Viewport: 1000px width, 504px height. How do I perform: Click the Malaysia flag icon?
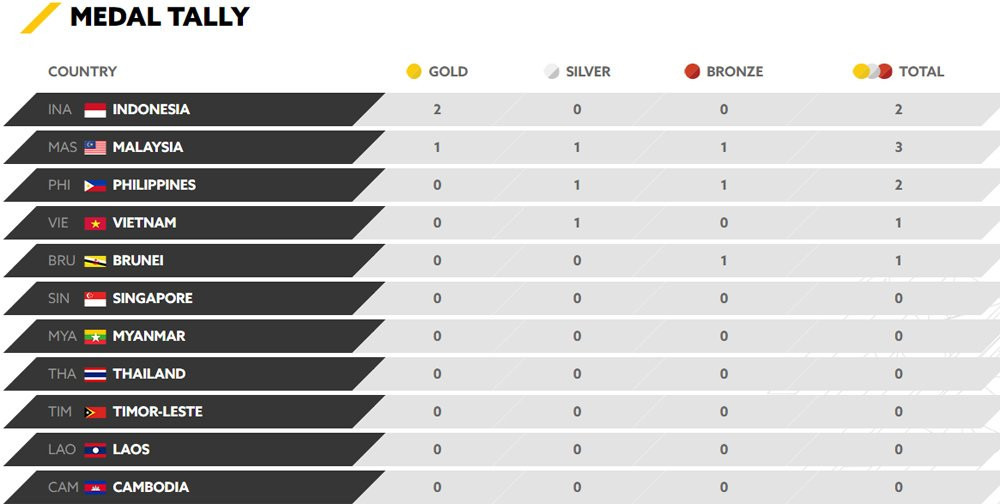[95, 148]
